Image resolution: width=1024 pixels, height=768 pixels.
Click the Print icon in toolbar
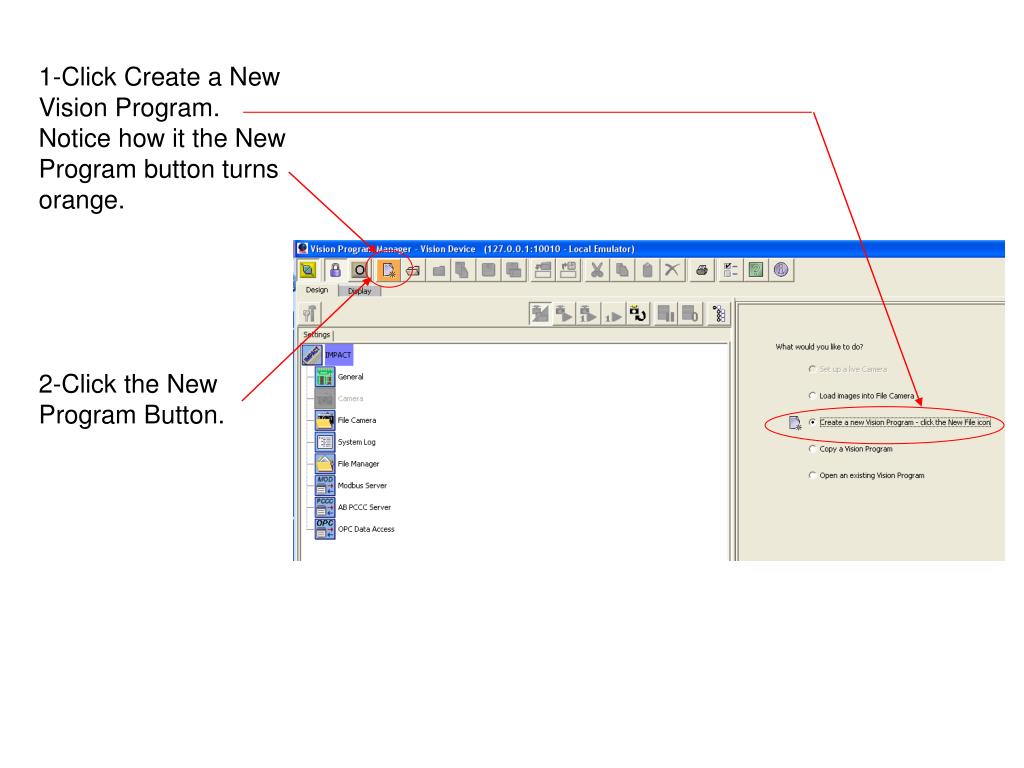702,270
